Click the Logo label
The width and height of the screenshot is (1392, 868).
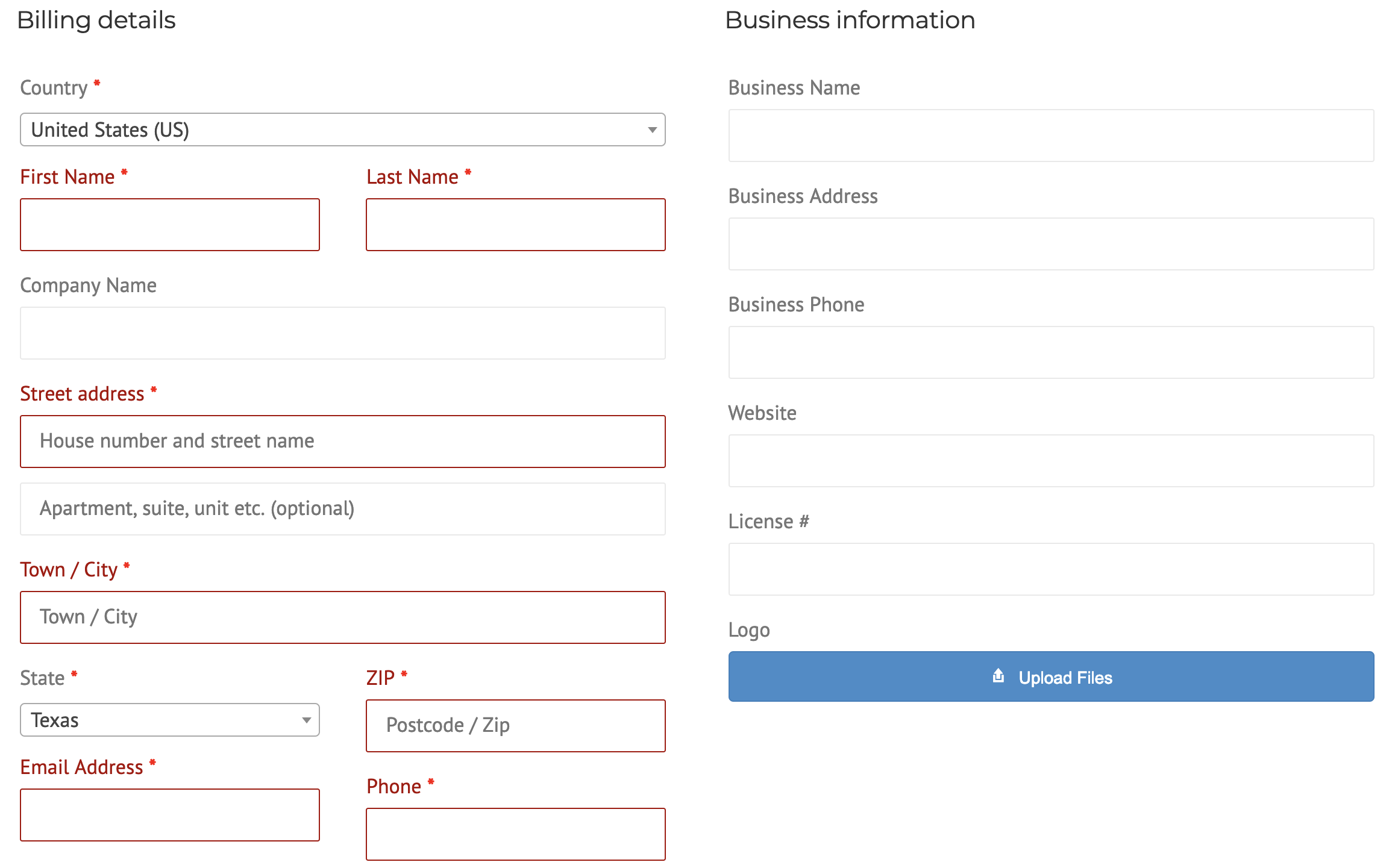pos(750,630)
